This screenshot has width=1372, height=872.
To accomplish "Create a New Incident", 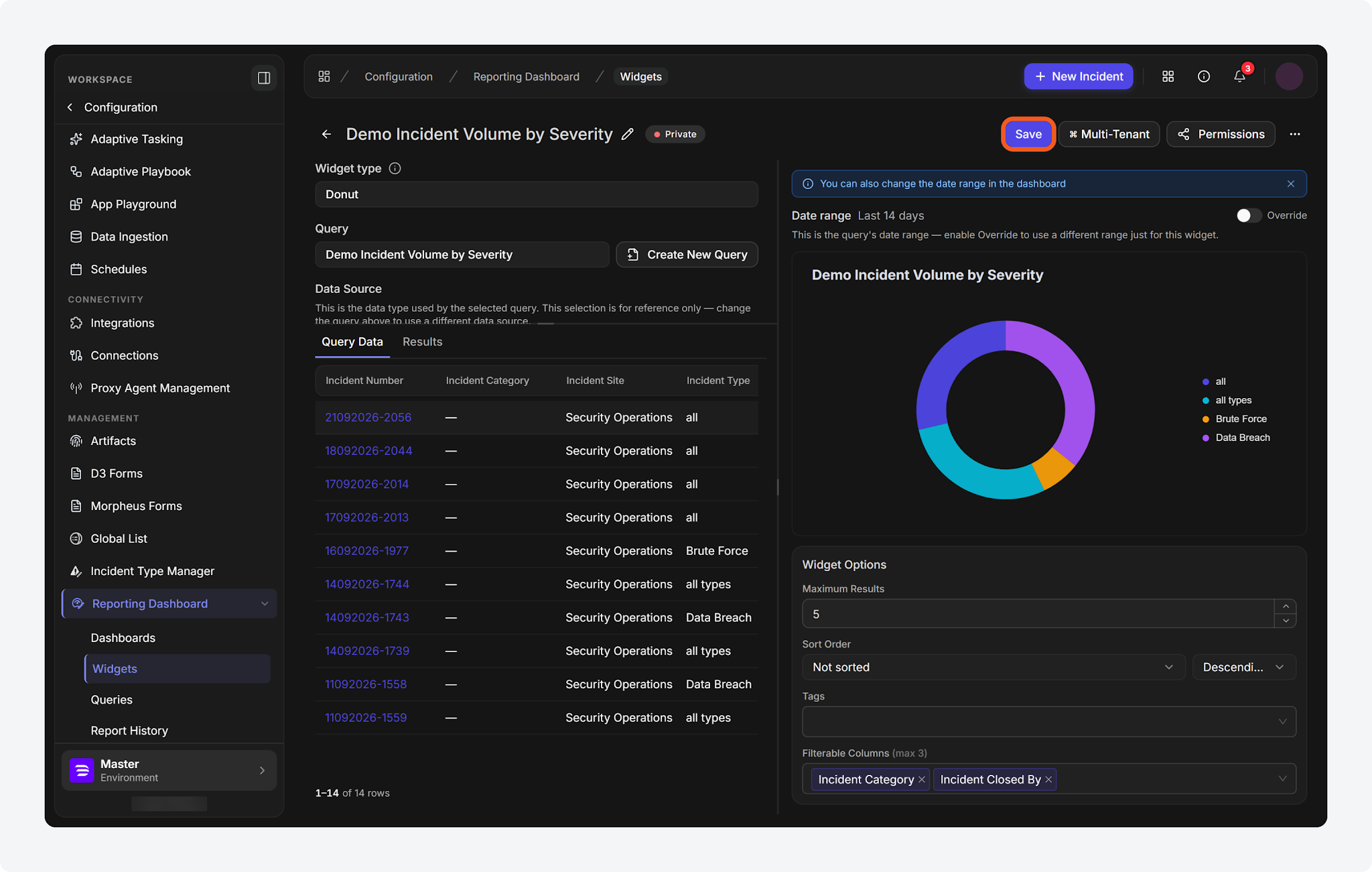I will tap(1079, 76).
